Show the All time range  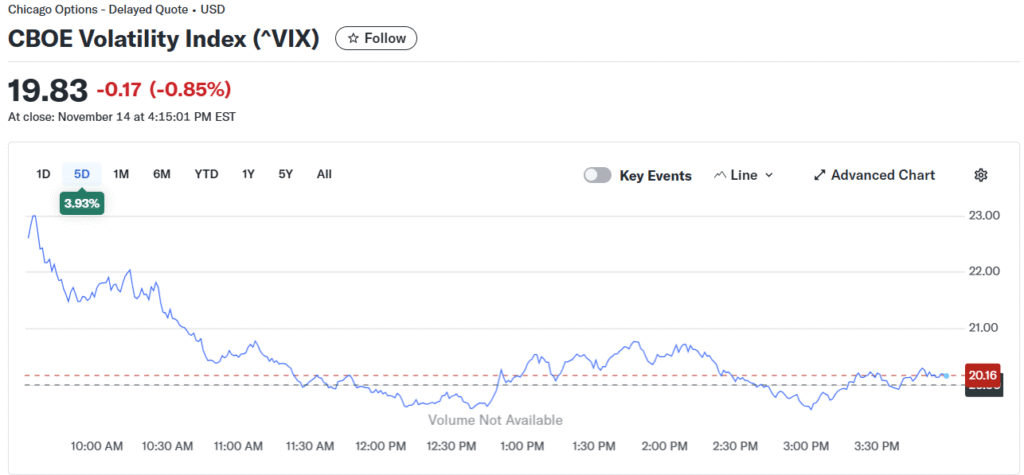pyautogui.click(x=324, y=174)
